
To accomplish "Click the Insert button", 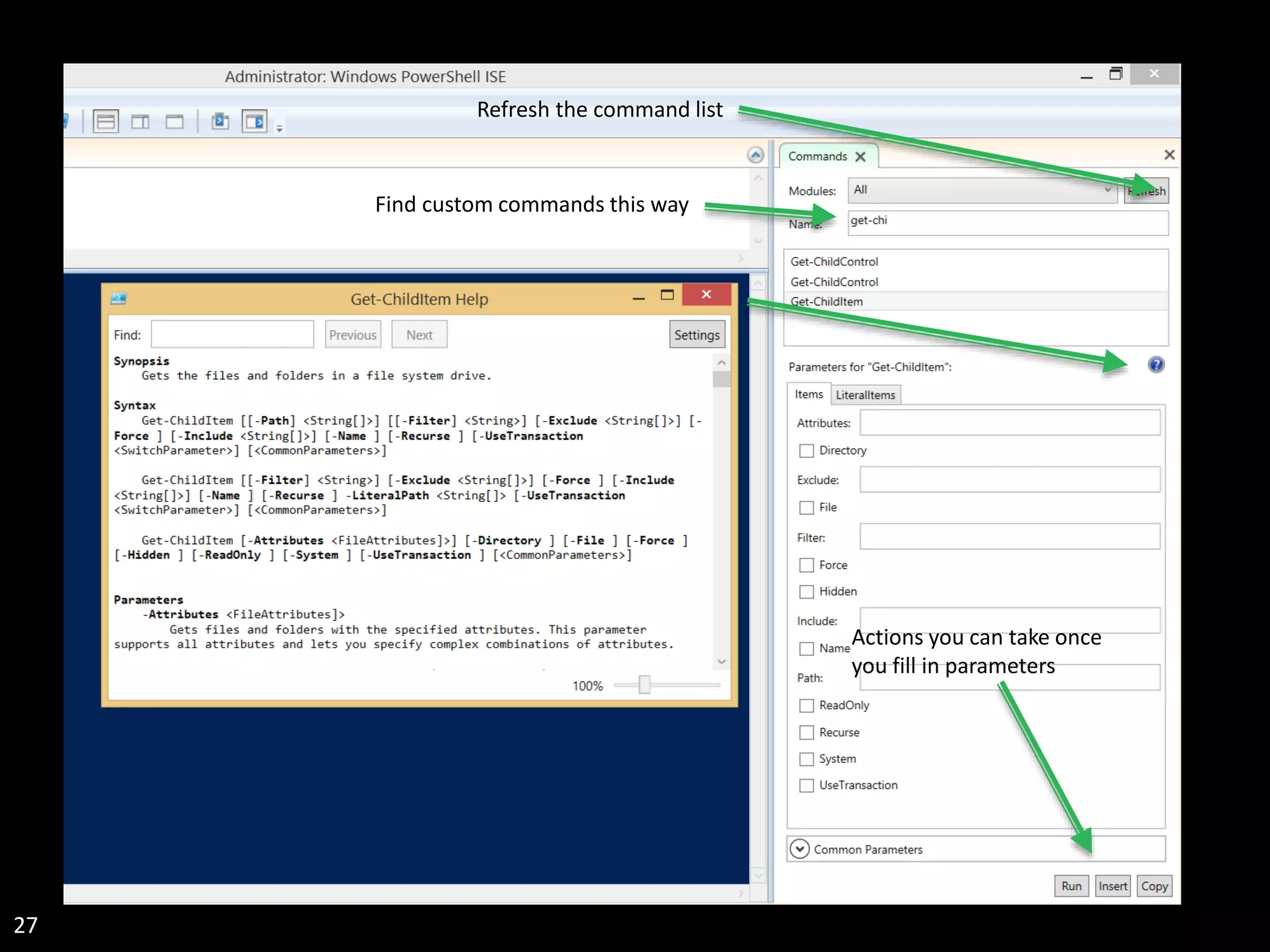I will click(x=1112, y=886).
